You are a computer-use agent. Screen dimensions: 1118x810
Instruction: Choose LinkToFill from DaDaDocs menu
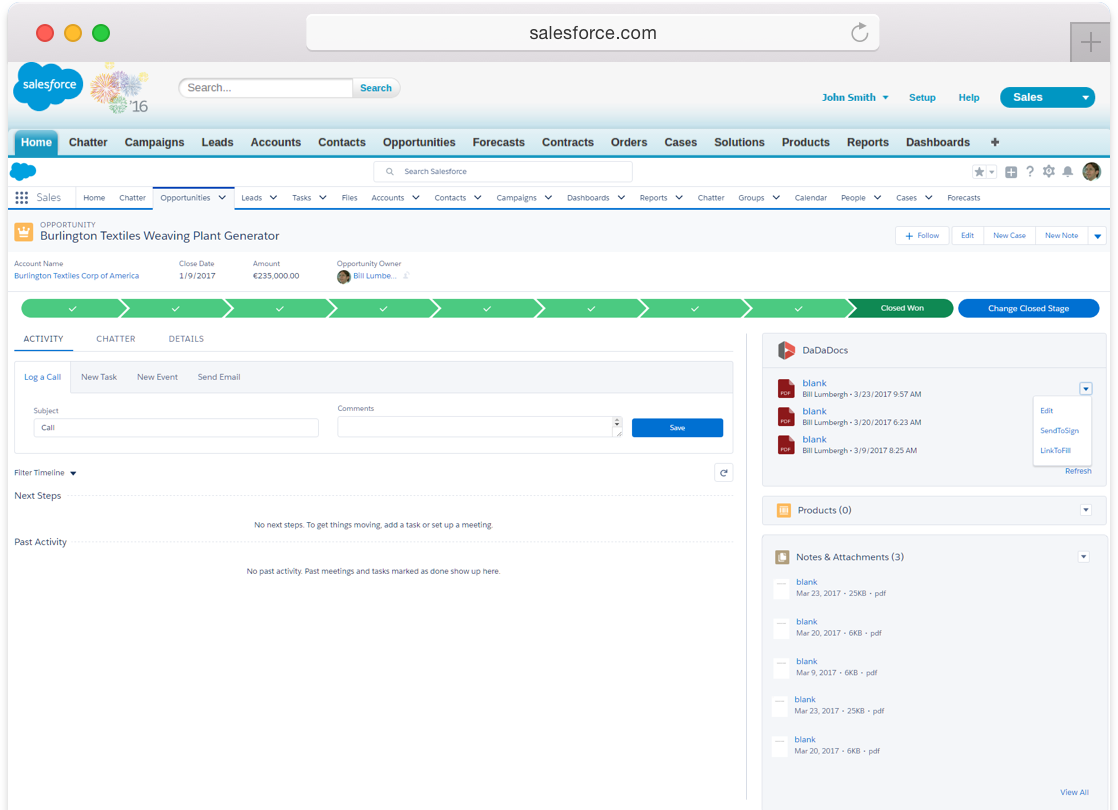[x=1055, y=451]
